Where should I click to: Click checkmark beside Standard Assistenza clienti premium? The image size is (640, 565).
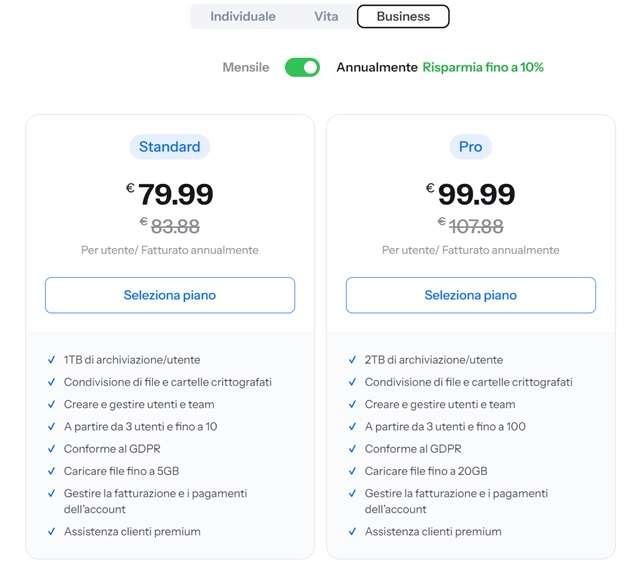click(51, 532)
